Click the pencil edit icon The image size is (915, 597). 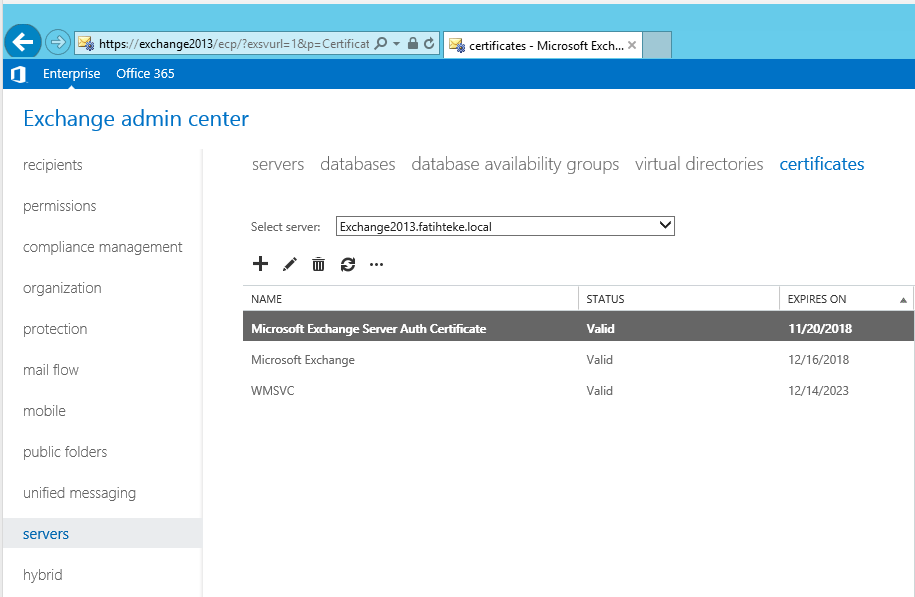[290, 264]
